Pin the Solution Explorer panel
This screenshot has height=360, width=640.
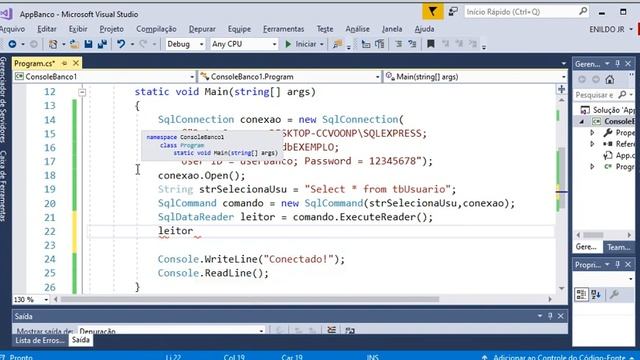point(618,64)
